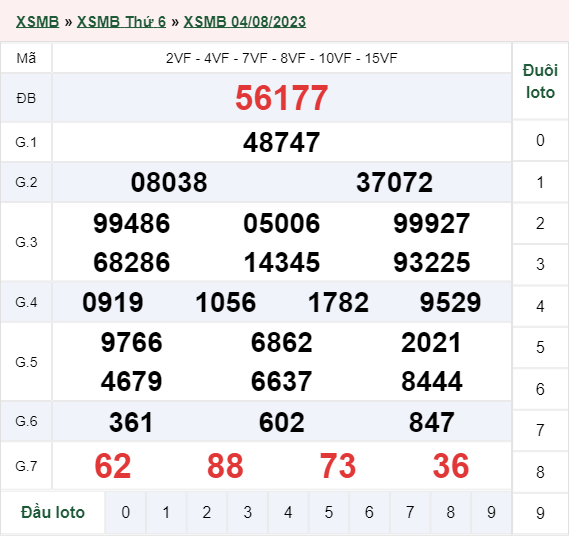
Task: Open the XSMB breadcrumb link
Action: [37, 22]
